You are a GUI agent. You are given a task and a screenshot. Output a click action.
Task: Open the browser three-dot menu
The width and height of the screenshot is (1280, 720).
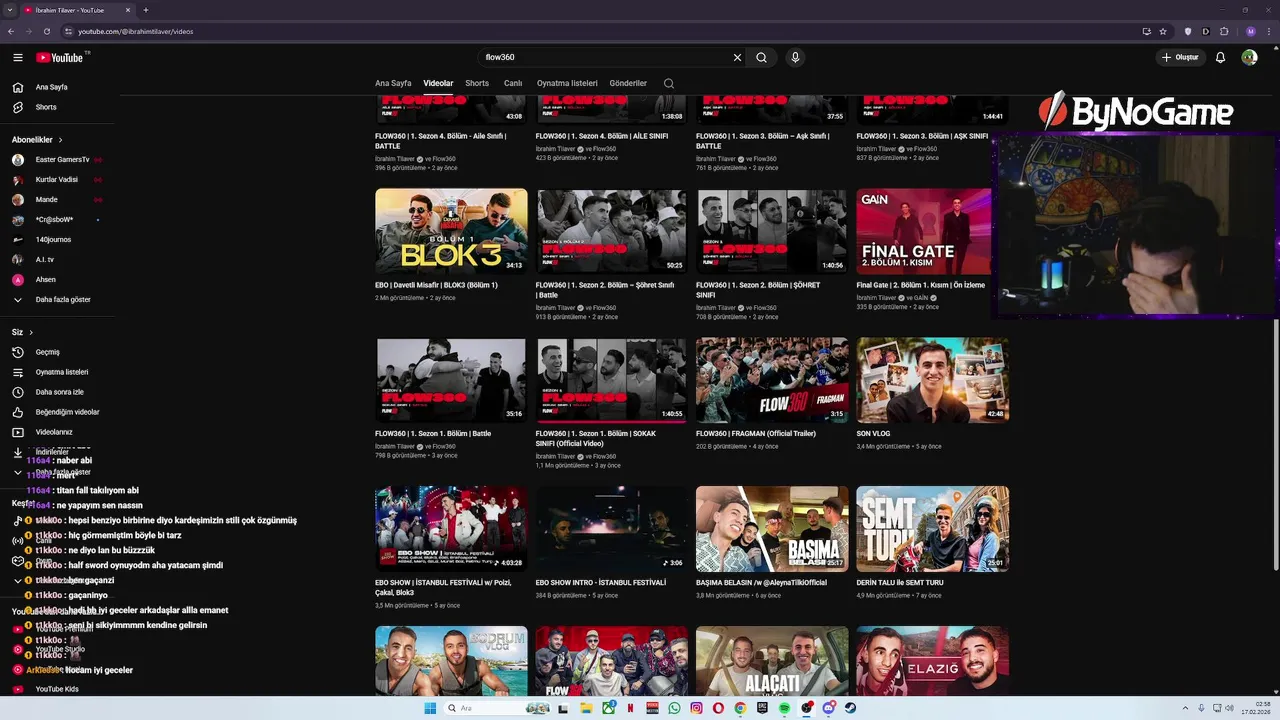pos(1268,31)
